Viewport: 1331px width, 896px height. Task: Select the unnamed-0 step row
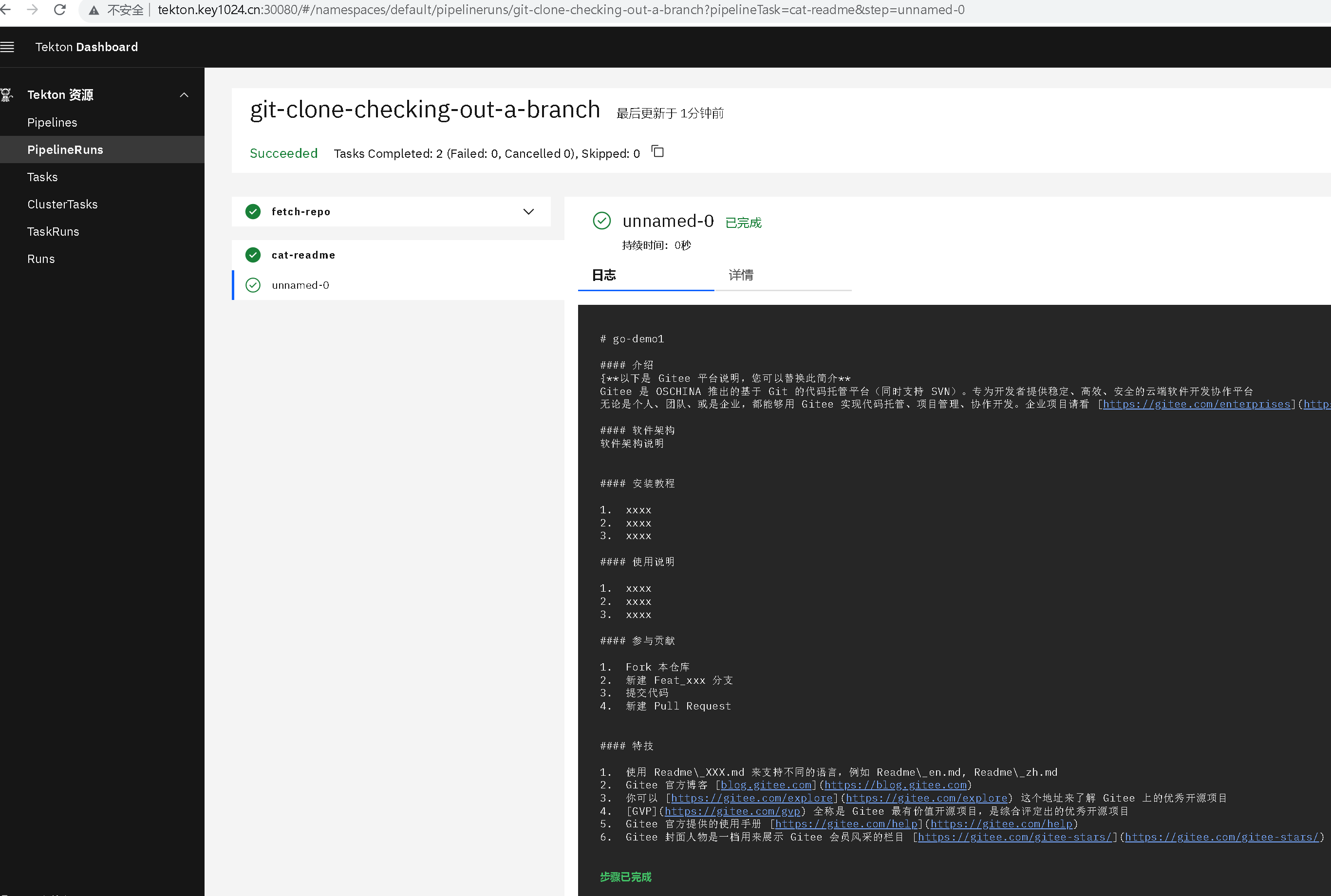(398, 285)
